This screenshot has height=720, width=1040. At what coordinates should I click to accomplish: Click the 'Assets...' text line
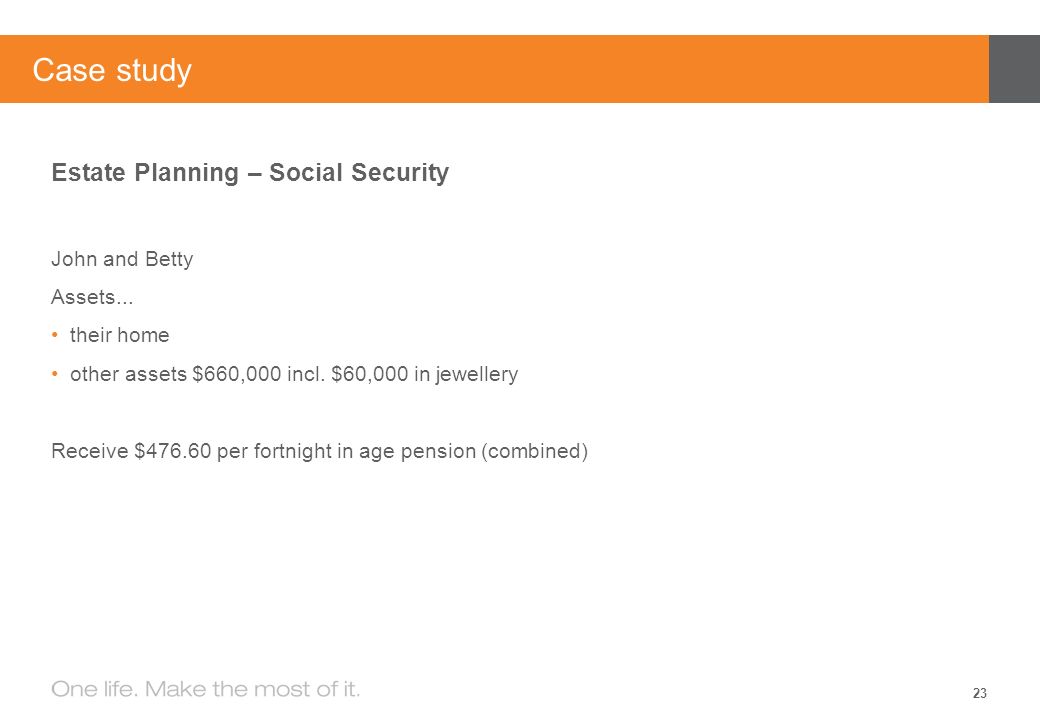[92, 297]
